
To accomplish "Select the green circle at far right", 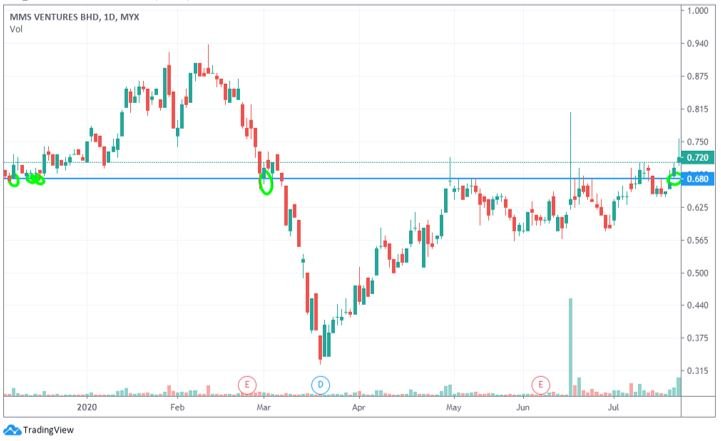I will coord(674,179).
